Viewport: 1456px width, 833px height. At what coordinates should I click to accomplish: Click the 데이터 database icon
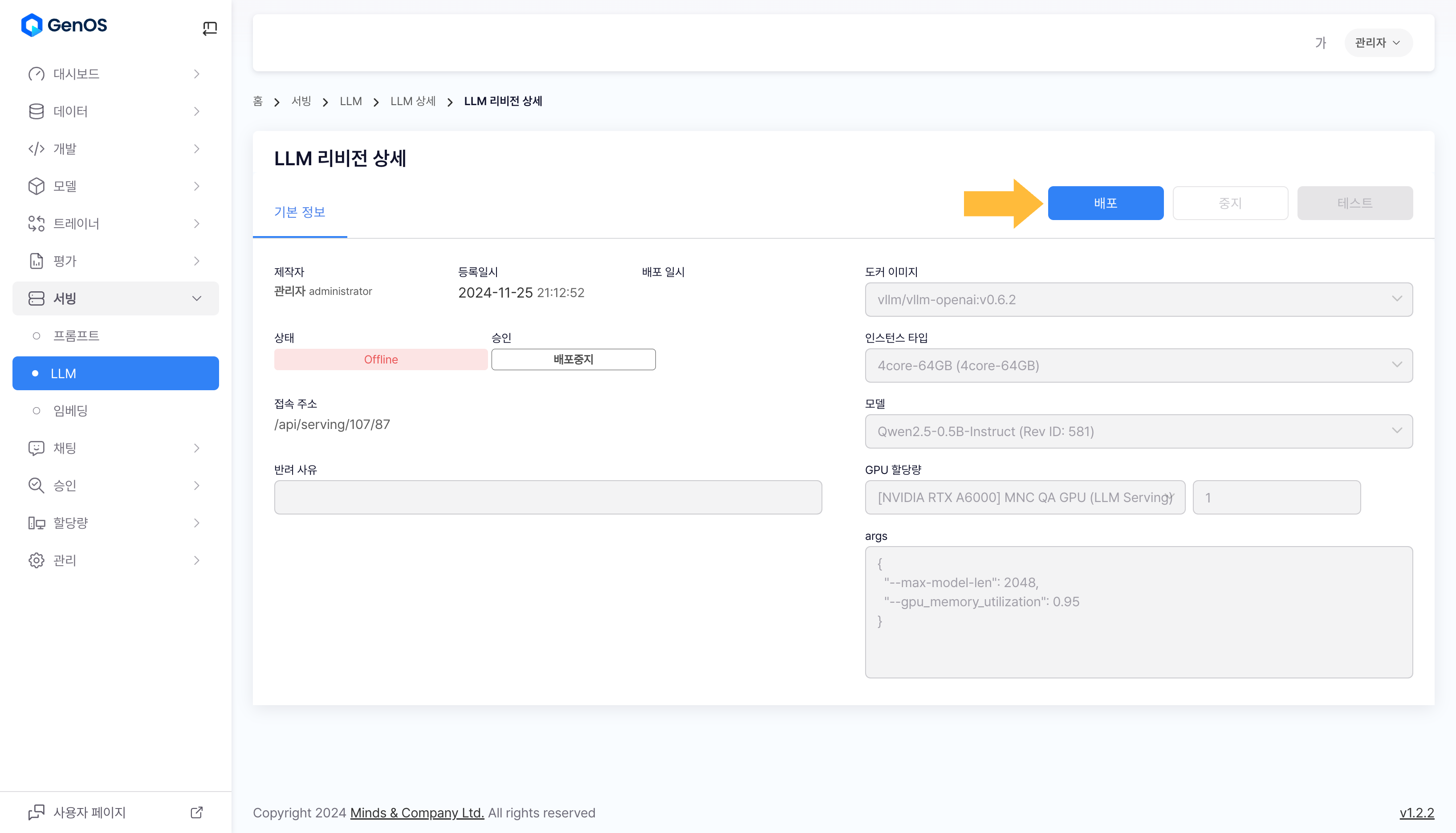click(36, 111)
